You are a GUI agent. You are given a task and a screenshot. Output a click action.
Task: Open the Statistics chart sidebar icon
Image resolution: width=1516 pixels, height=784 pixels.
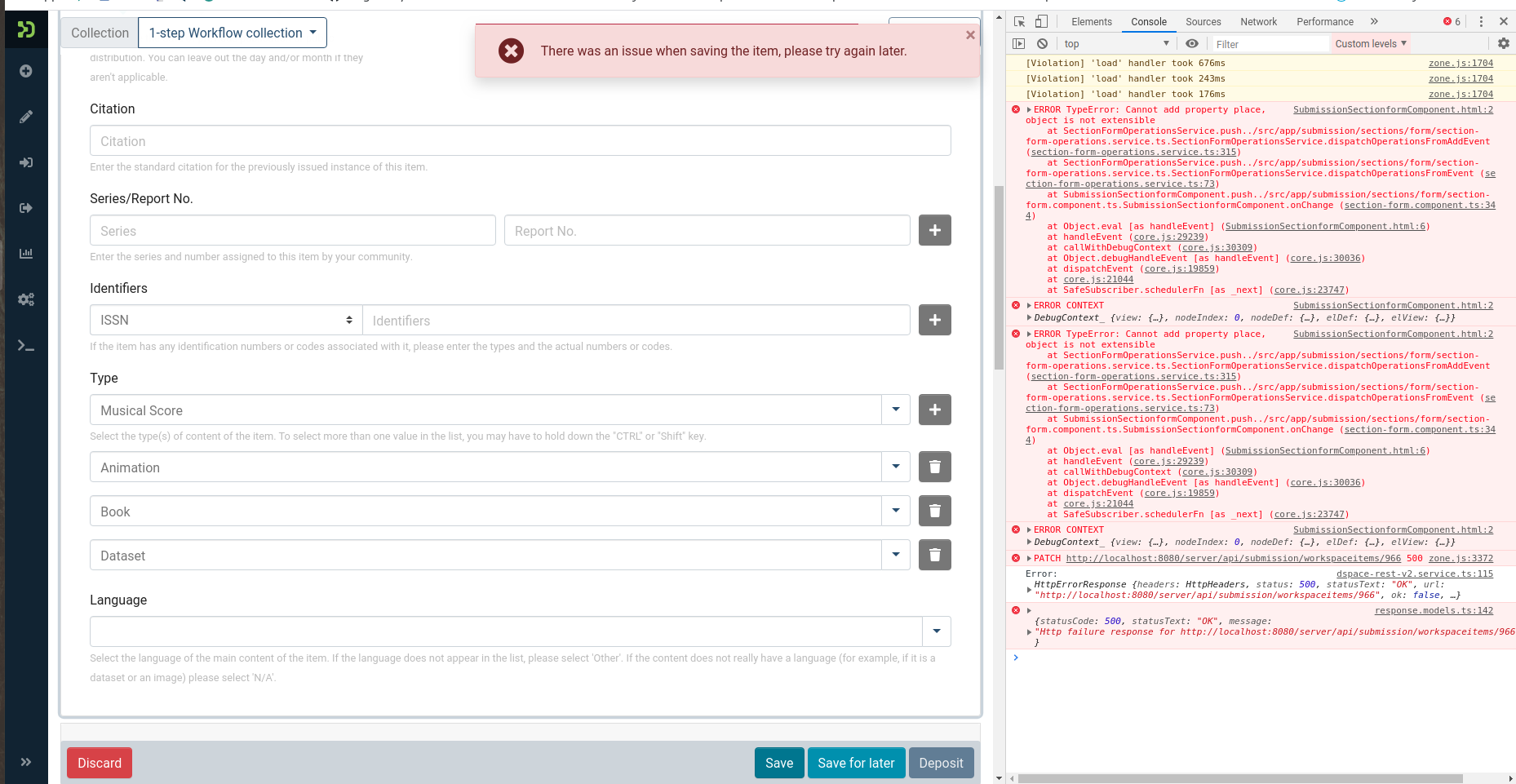(x=26, y=254)
